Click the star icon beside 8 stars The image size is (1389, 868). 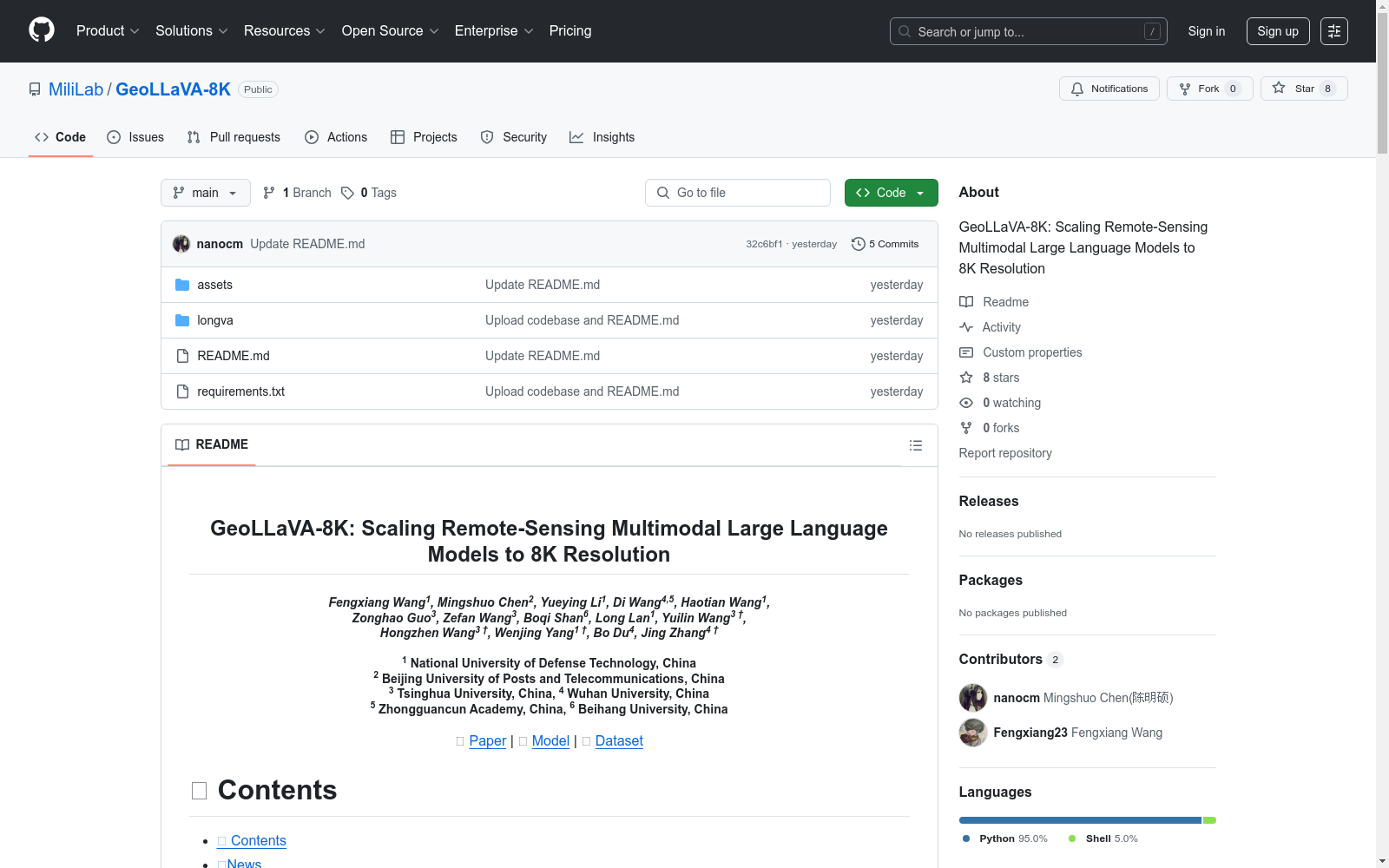pos(966,378)
